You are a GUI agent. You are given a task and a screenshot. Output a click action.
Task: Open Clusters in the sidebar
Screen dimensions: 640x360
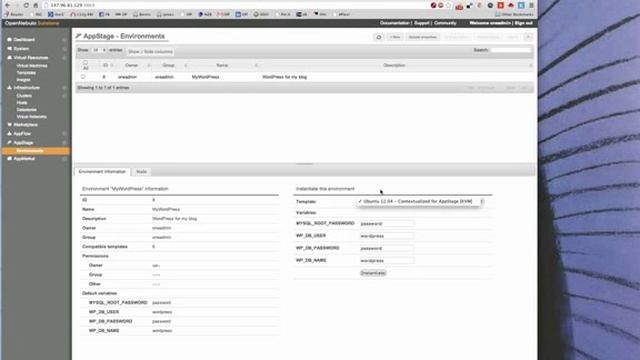tap(24, 96)
